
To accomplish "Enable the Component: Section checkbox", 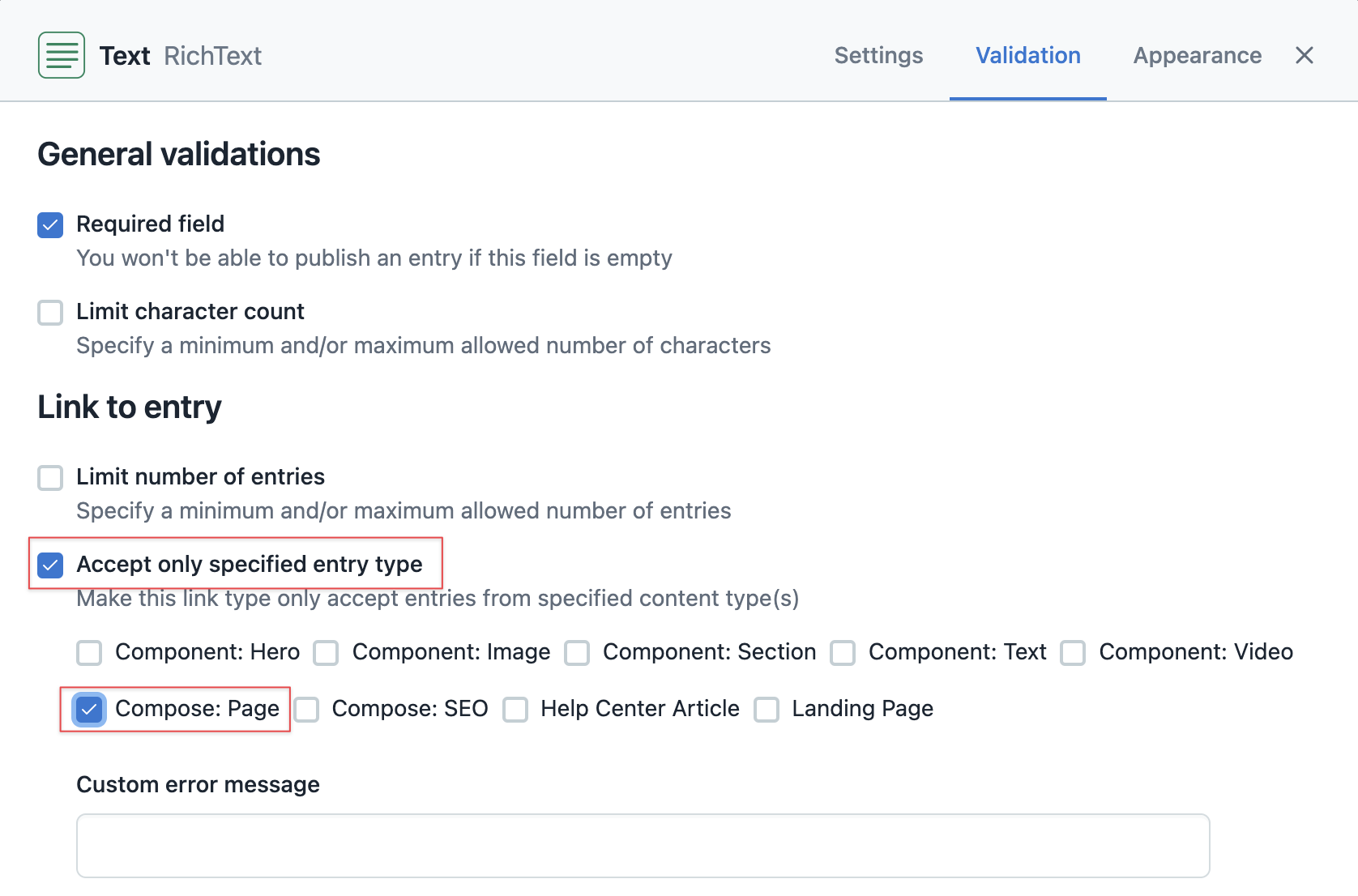I will tap(577, 653).
